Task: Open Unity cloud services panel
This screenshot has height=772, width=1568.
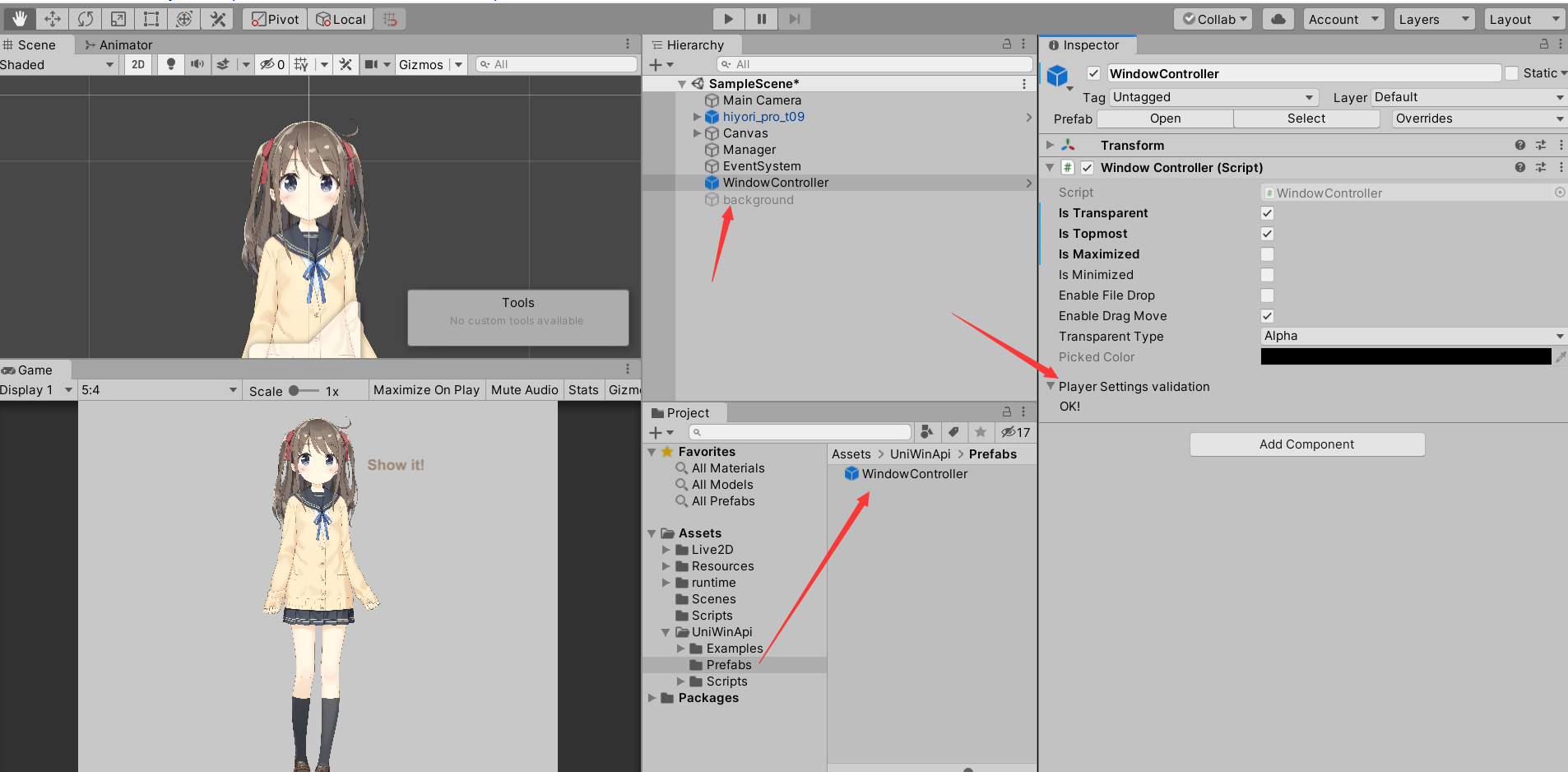Action: coord(1277,18)
